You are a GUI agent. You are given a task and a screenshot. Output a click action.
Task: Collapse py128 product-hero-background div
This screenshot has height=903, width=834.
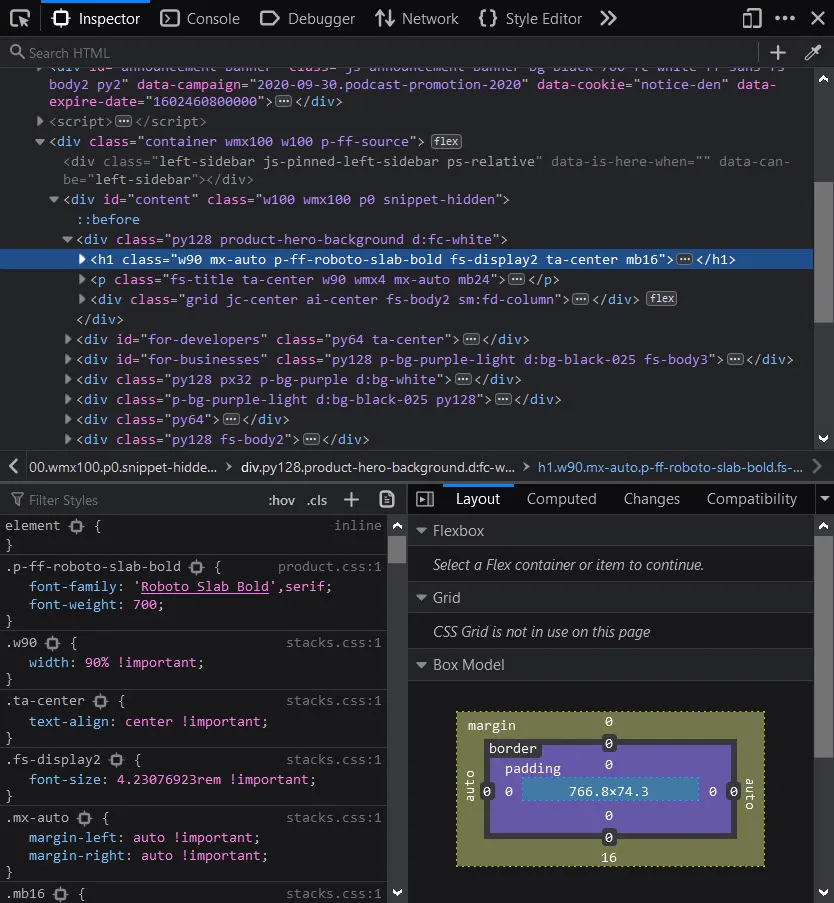(x=67, y=239)
